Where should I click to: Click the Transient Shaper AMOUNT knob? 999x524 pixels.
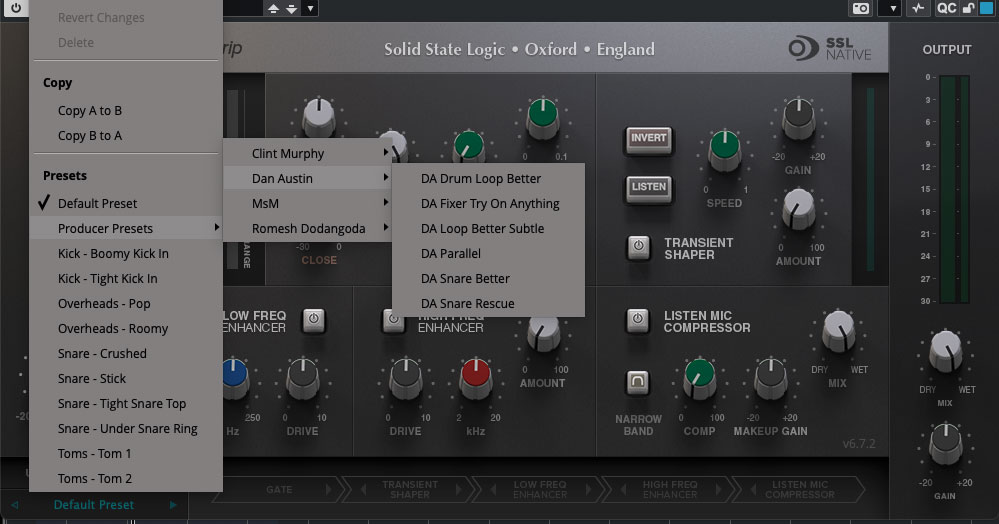pos(798,209)
